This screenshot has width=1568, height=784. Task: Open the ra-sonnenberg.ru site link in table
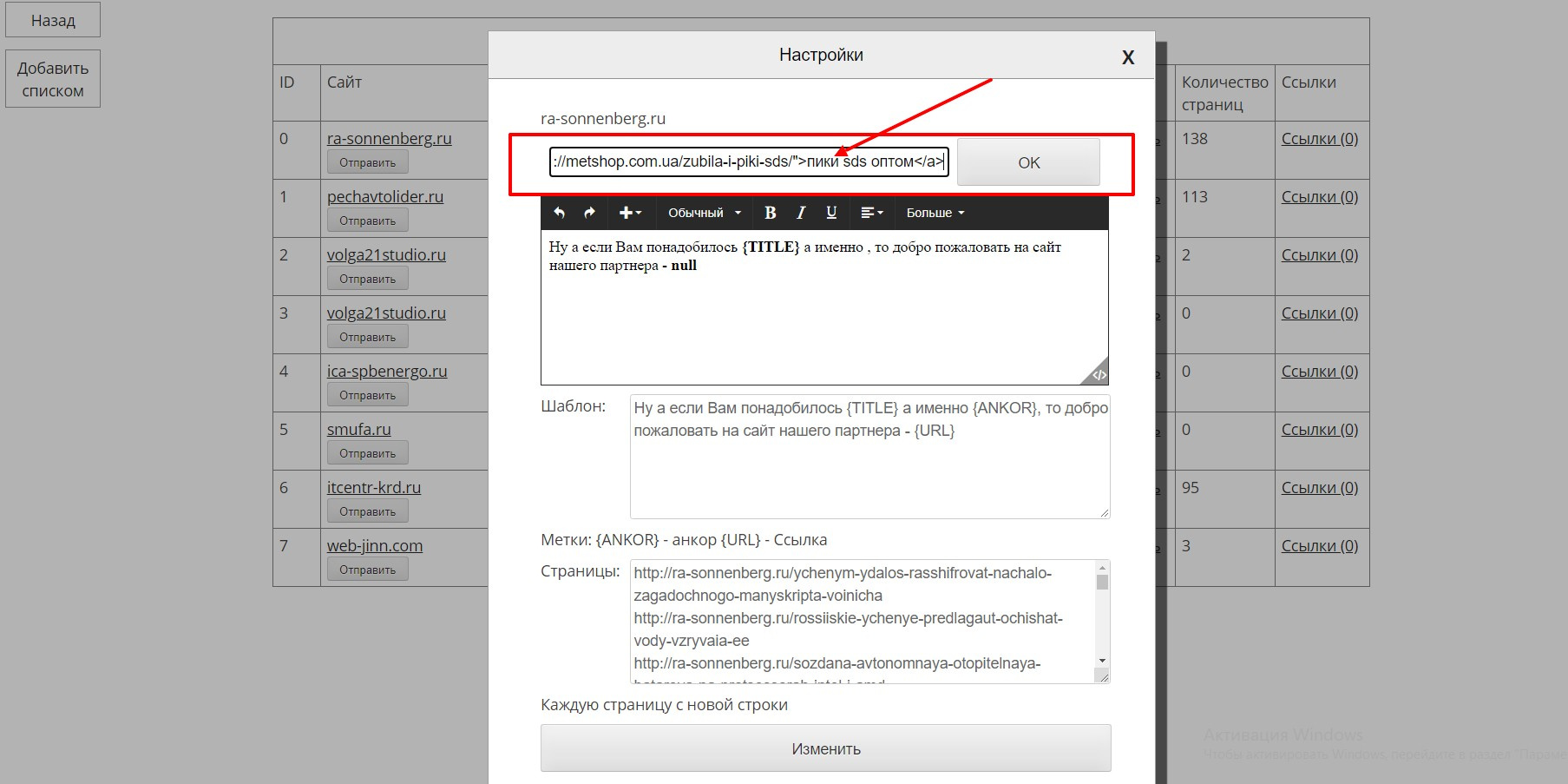point(389,138)
